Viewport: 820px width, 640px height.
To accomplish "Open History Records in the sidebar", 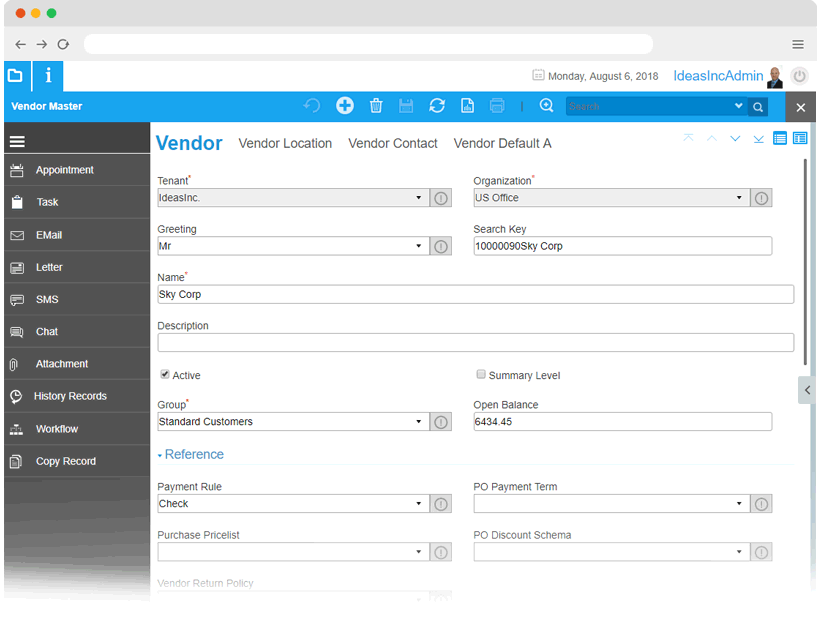I will [x=70, y=396].
